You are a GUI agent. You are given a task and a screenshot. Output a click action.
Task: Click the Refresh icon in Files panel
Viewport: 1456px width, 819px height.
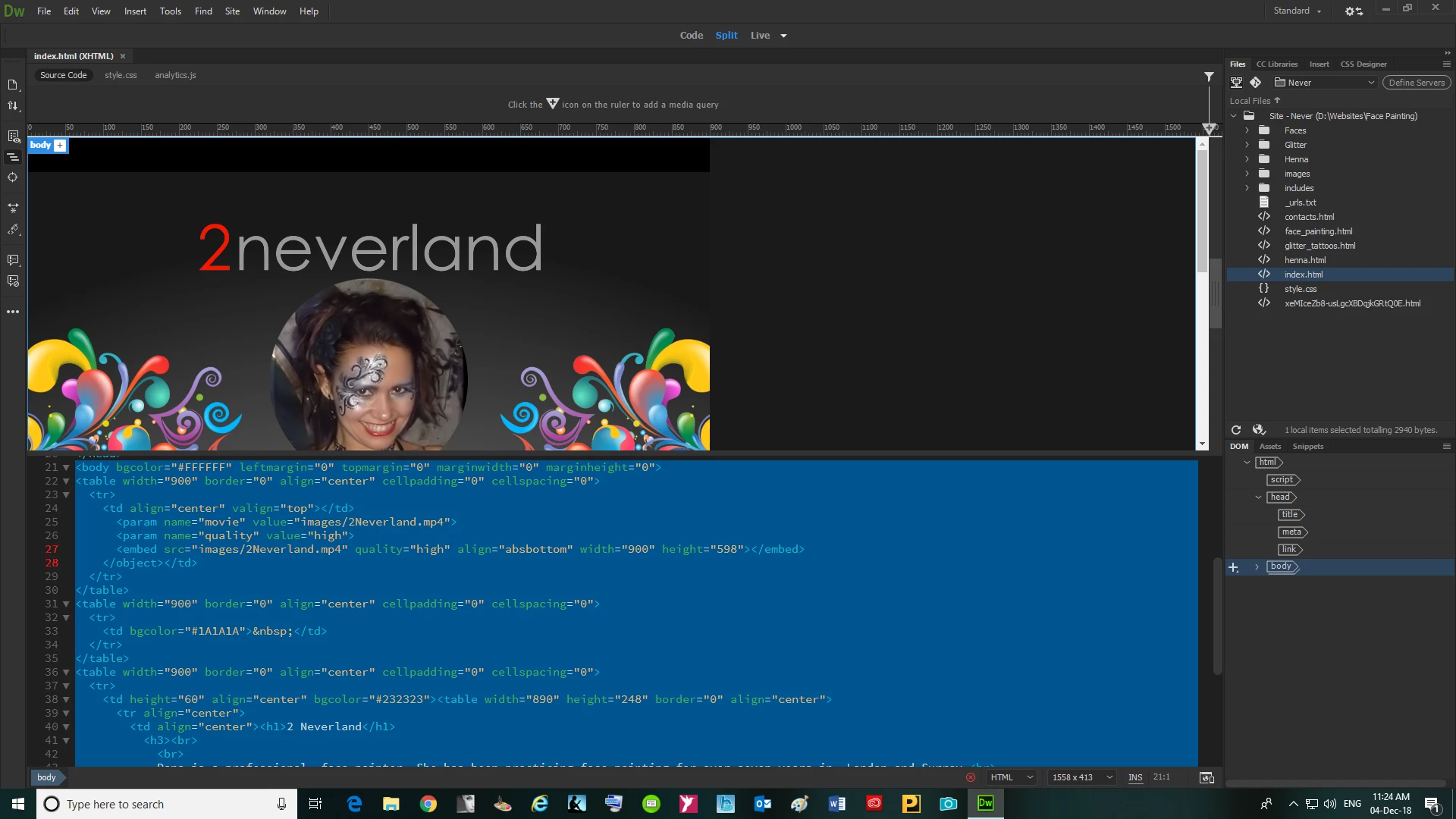(x=1235, y=430)
